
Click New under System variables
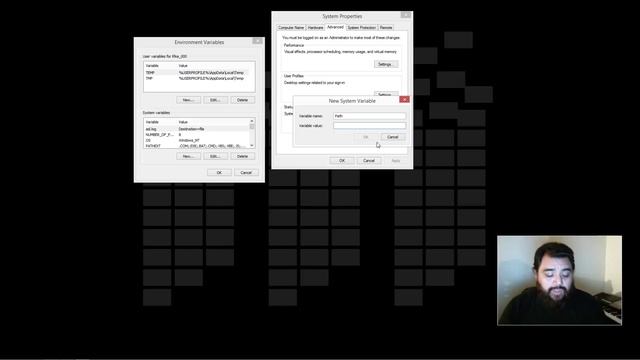tap(188, 156)
